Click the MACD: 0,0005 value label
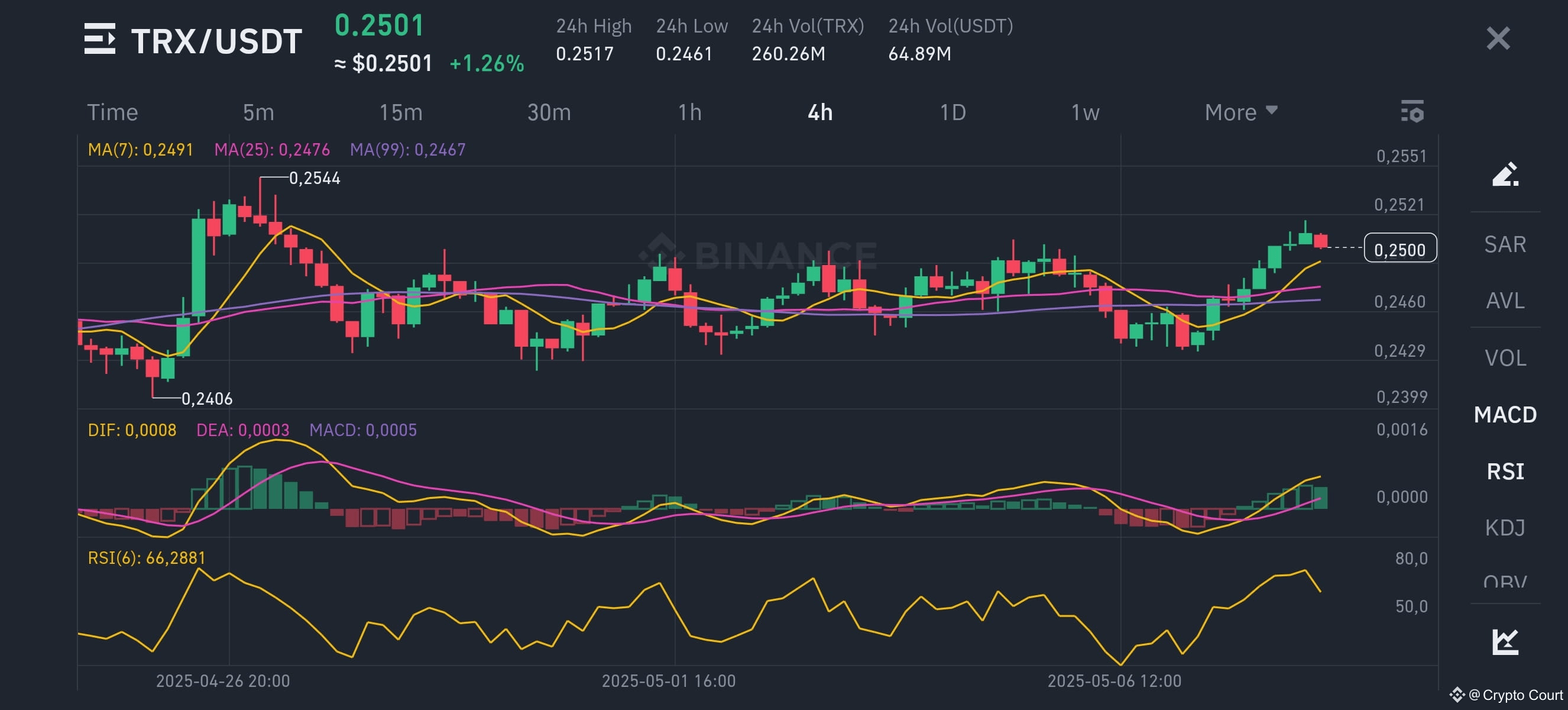The image size is (1568, 710). 363,430
